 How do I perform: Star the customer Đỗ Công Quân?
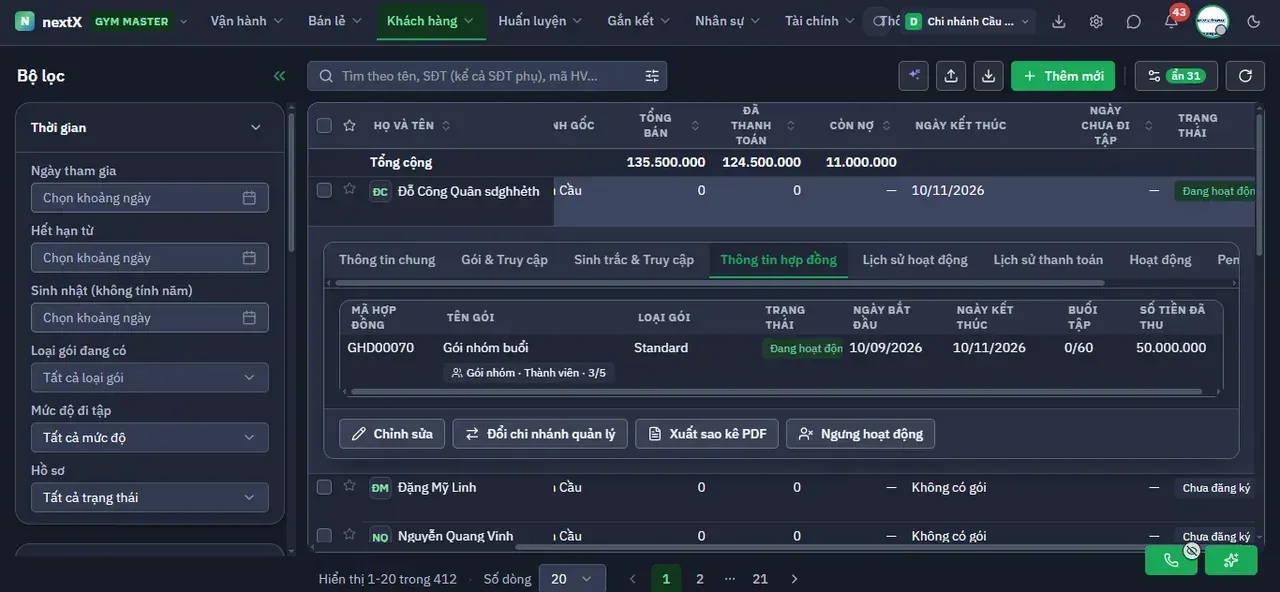coord(349,189)
